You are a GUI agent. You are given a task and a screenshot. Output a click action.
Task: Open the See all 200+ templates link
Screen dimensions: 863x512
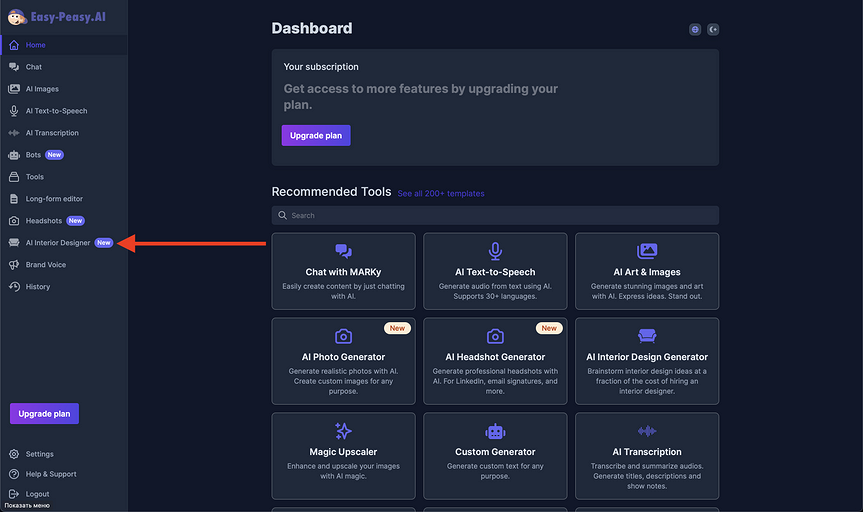[441, 193]
